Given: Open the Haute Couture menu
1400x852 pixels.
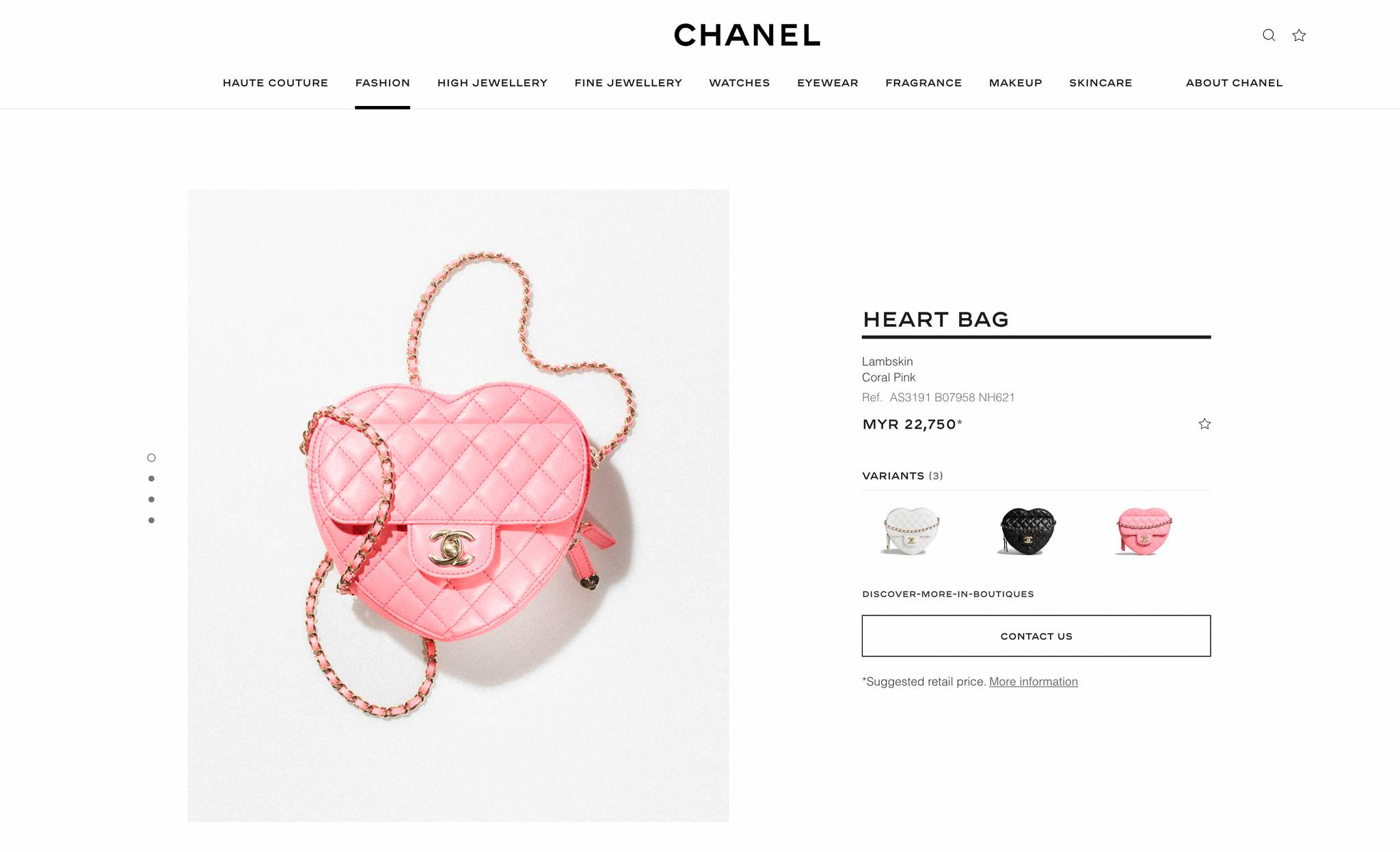Looking at the screenshot, I should 275,83.
